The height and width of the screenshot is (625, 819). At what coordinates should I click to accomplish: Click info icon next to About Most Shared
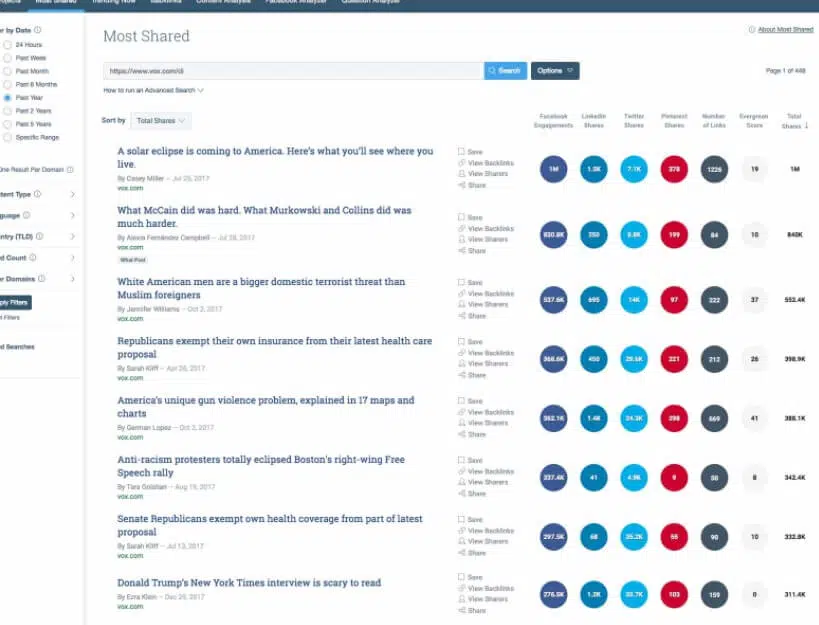point(751,30)
